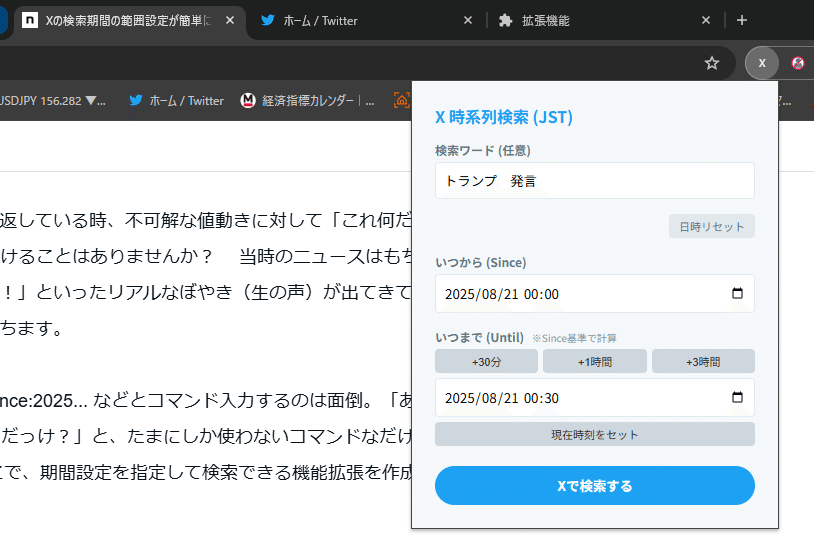The image size is (814, 538).
Task: Open the 経済指標カレンダー bookmark
Action: (307, 101)
